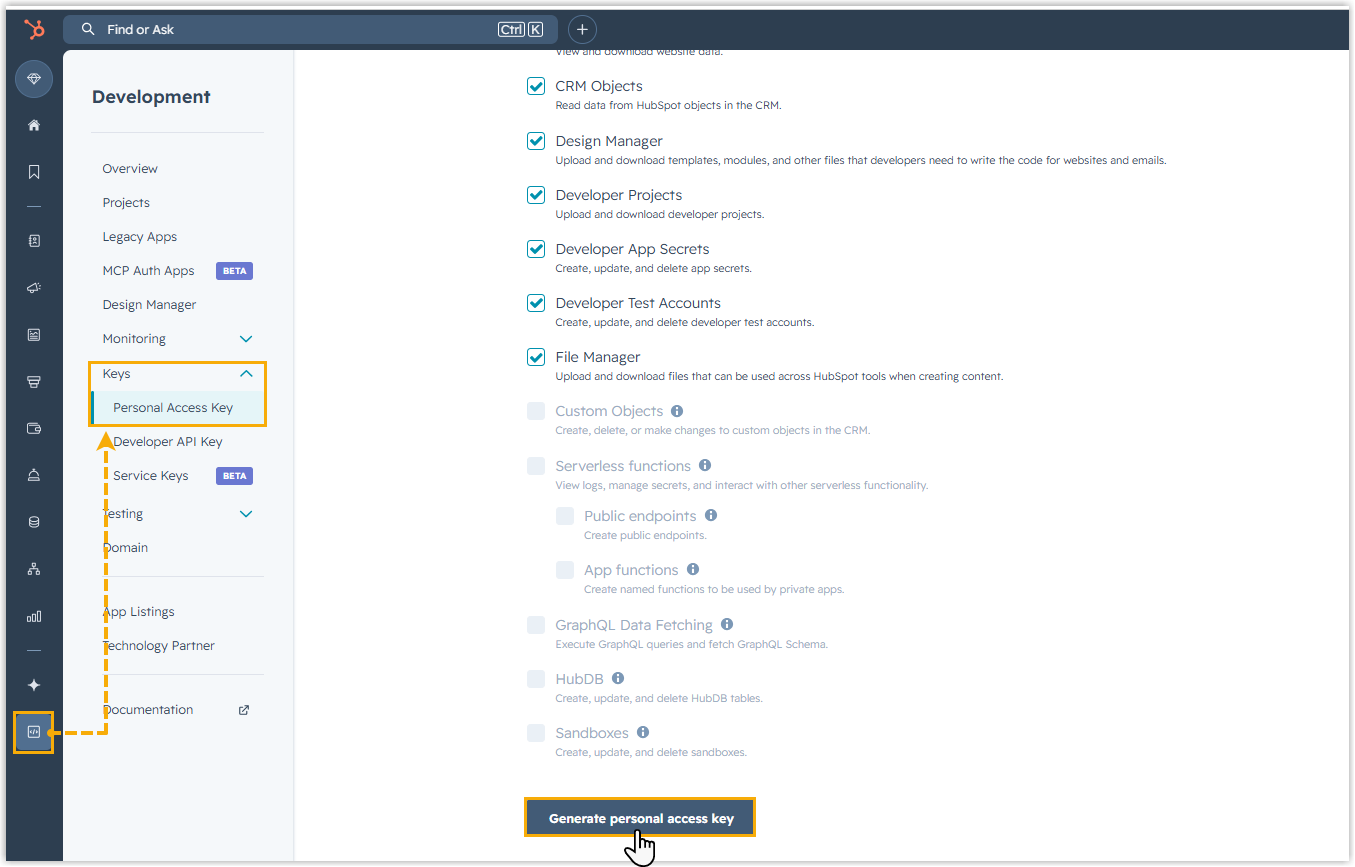This screenshot has height=867, width=1355.
Task: Open Design Manager in the sidebar menu
Action: [149, 305]
